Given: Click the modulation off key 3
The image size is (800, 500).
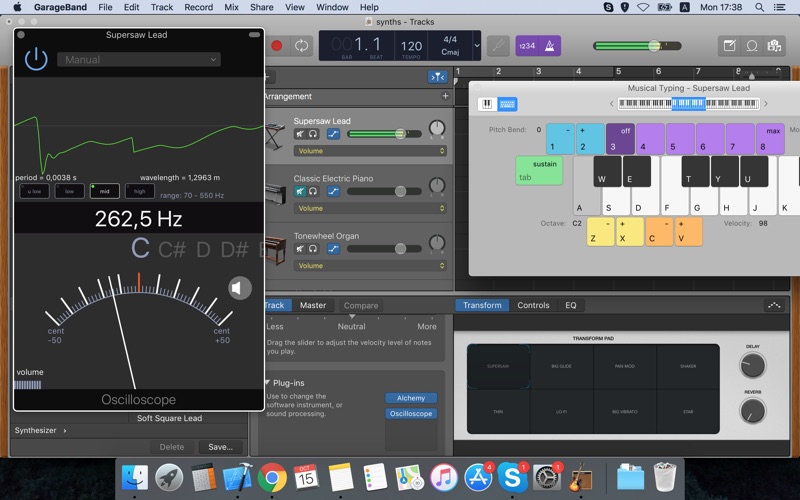Looking at the screenshot, I should (620, 139).
